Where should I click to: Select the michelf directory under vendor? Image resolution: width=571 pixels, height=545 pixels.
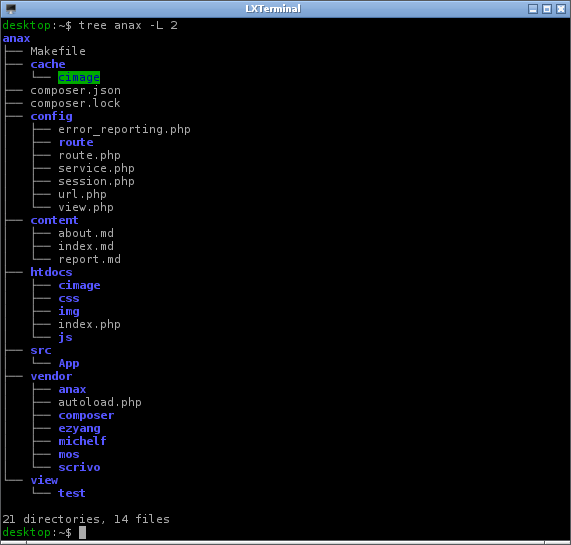[x=83, y=441]
